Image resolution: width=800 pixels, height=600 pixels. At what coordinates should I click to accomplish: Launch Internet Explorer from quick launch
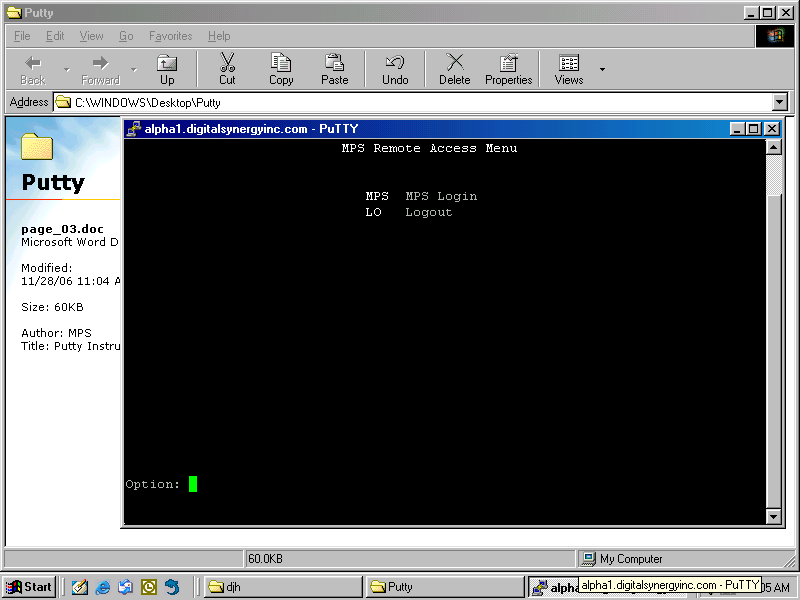point(103,587)
